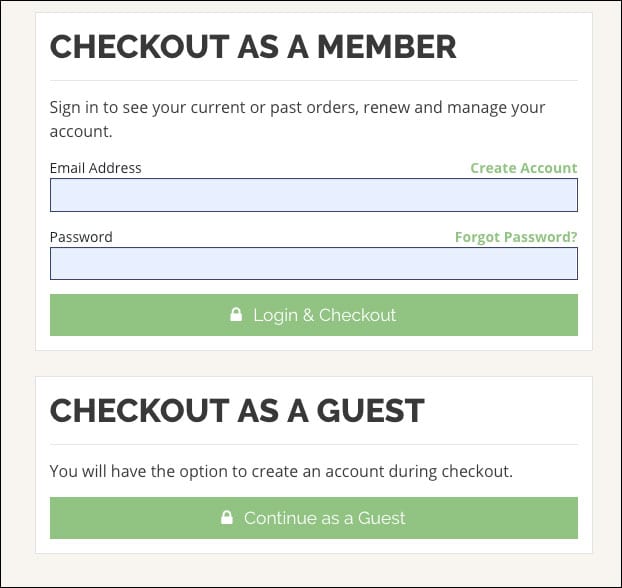Follow the Forgot Password? link
This screenshot has height=588, width=622.
click(x=516, y=237)
